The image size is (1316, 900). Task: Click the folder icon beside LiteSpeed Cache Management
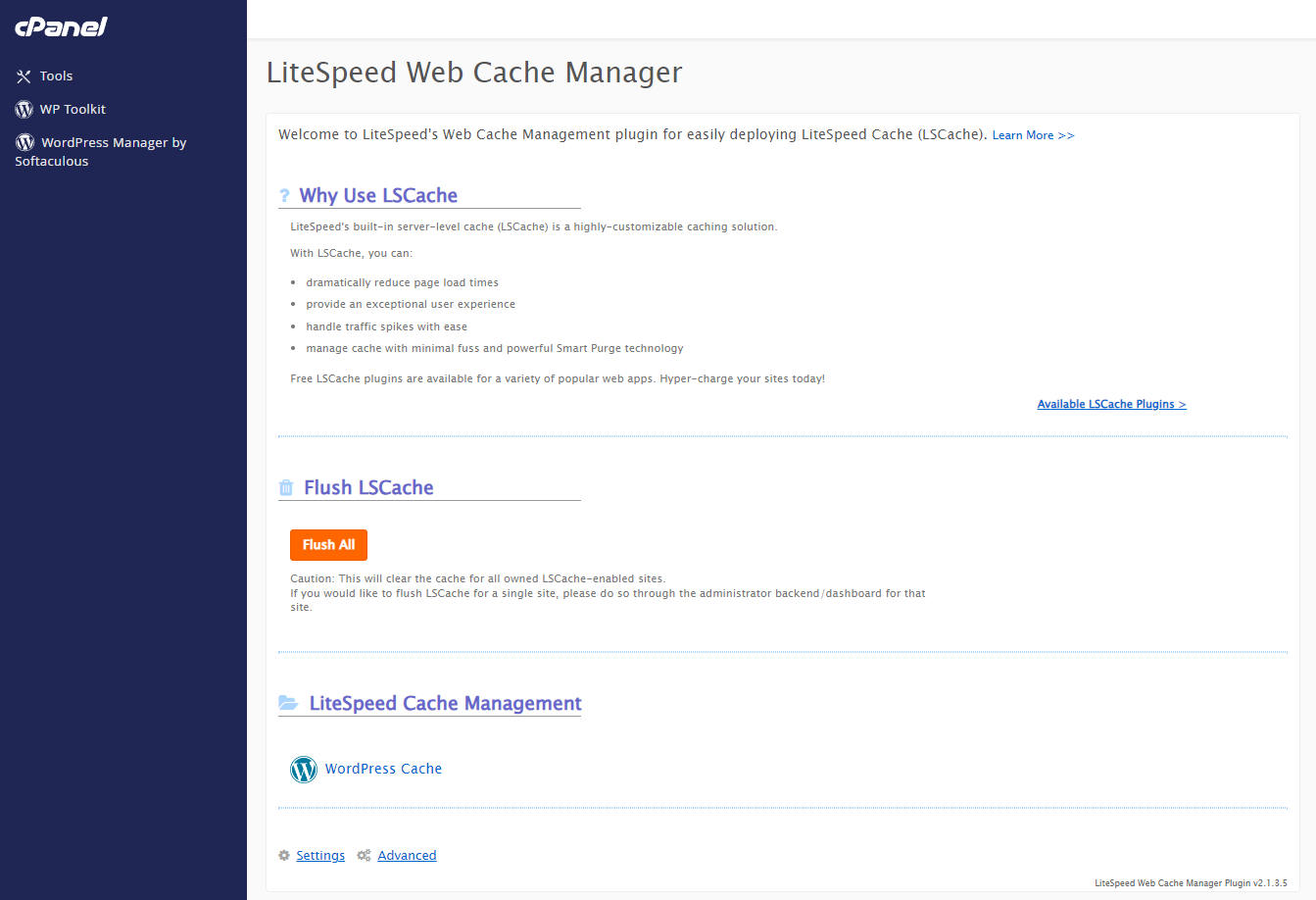click(x=288, y=703)
